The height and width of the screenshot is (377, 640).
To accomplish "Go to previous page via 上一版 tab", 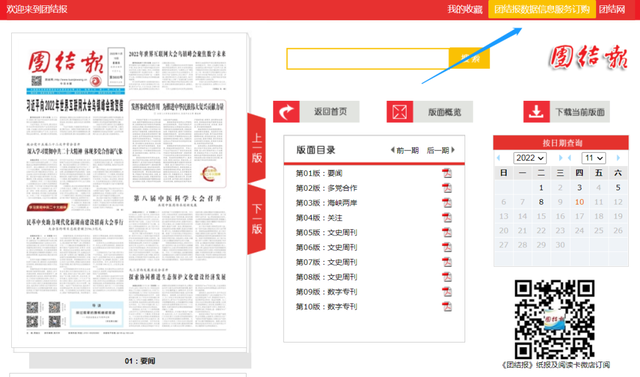I will pyautogui.click(x=257, y=148).
